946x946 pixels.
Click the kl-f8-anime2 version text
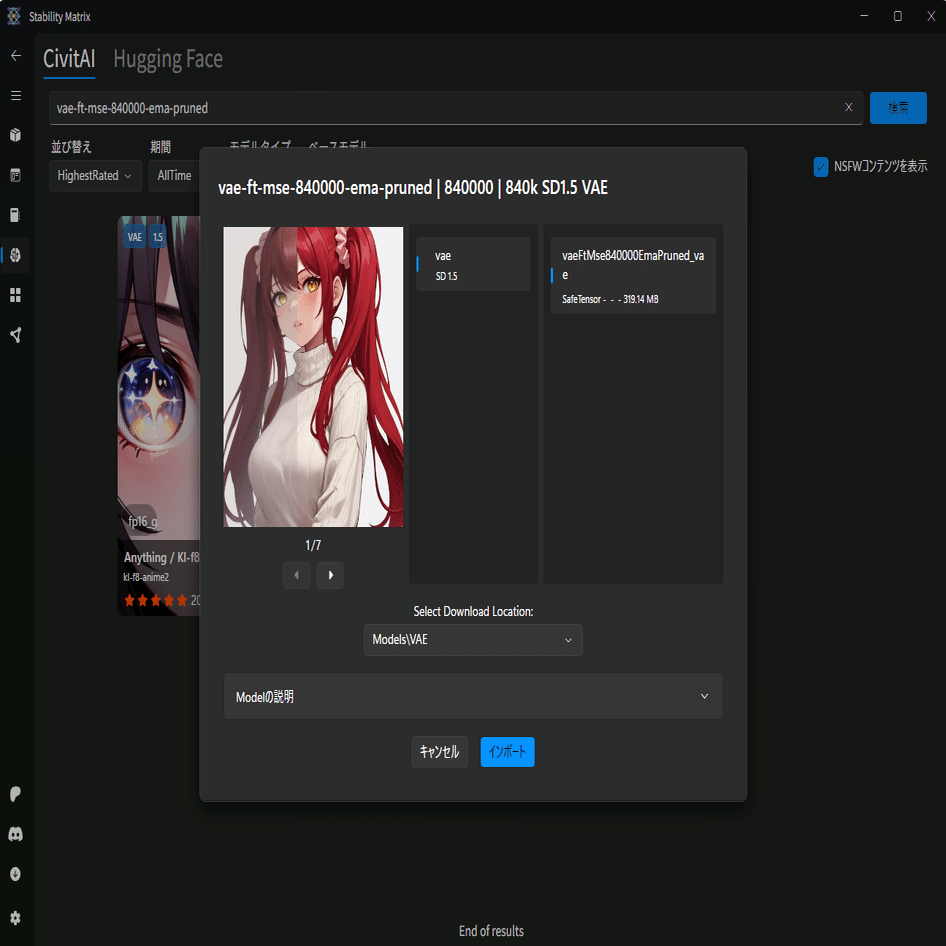click(146, 577)
